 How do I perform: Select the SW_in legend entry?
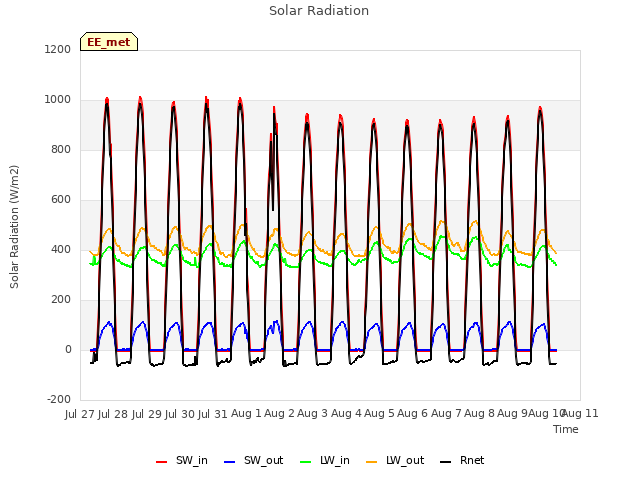coord(182,460)
